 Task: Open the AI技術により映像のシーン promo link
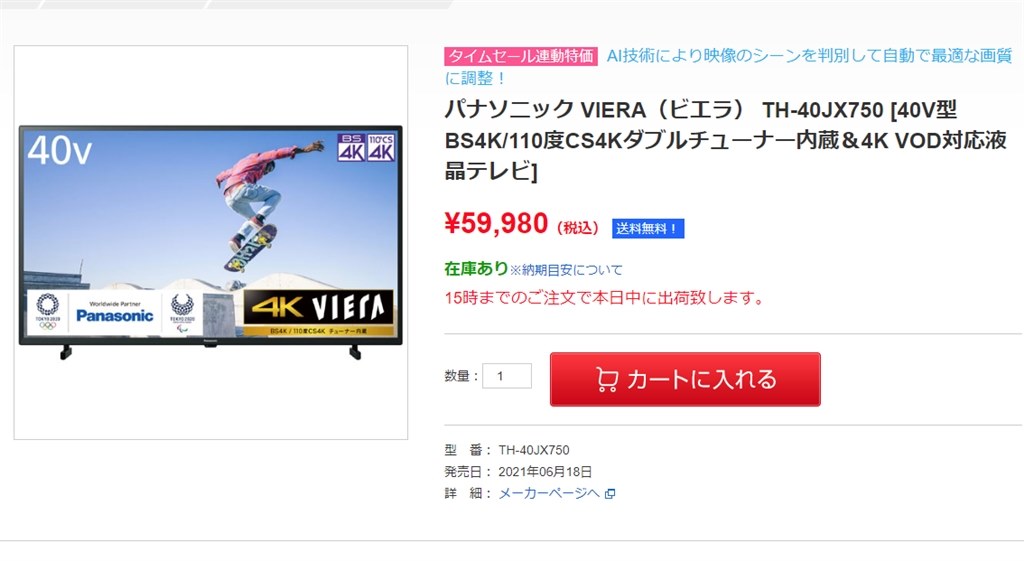[728, 67]
